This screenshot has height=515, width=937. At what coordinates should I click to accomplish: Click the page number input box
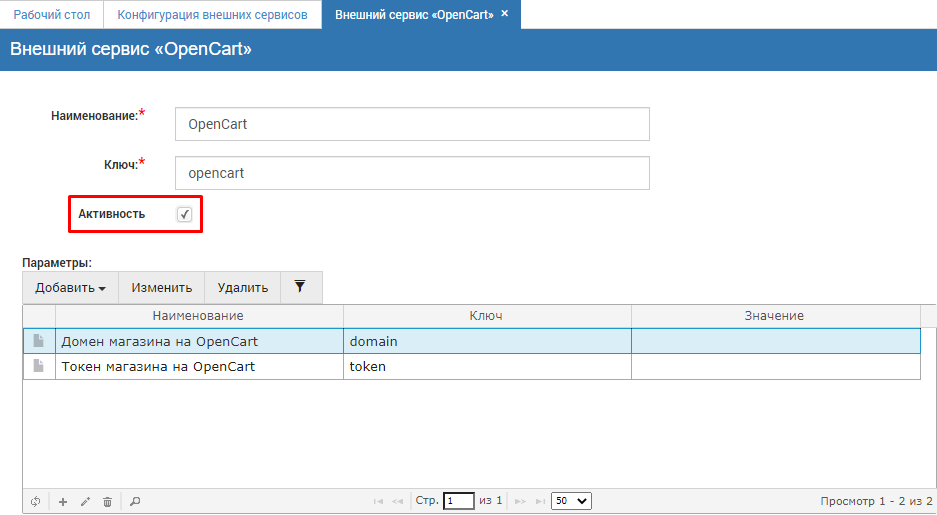click(x=459, y=501)
